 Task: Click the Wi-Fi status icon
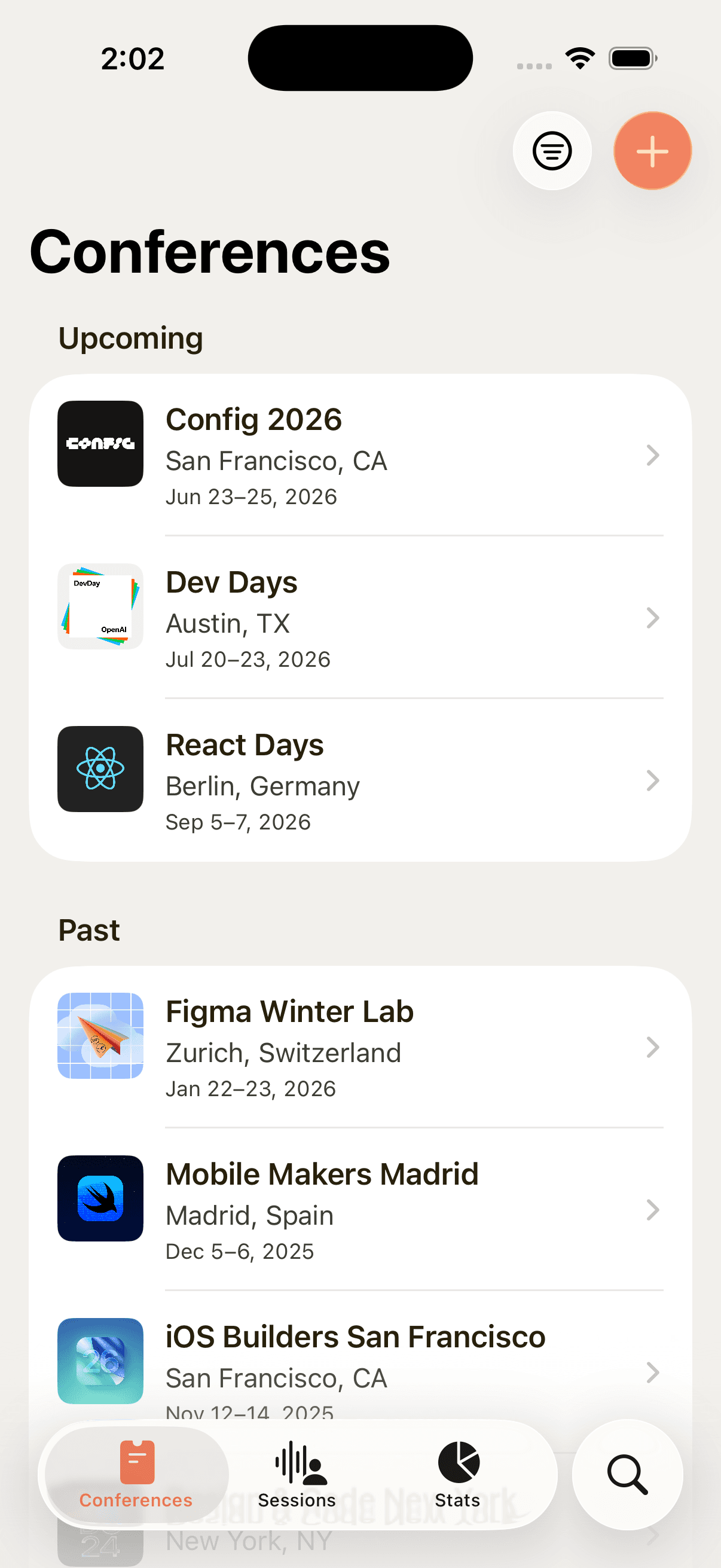(580, 59)
